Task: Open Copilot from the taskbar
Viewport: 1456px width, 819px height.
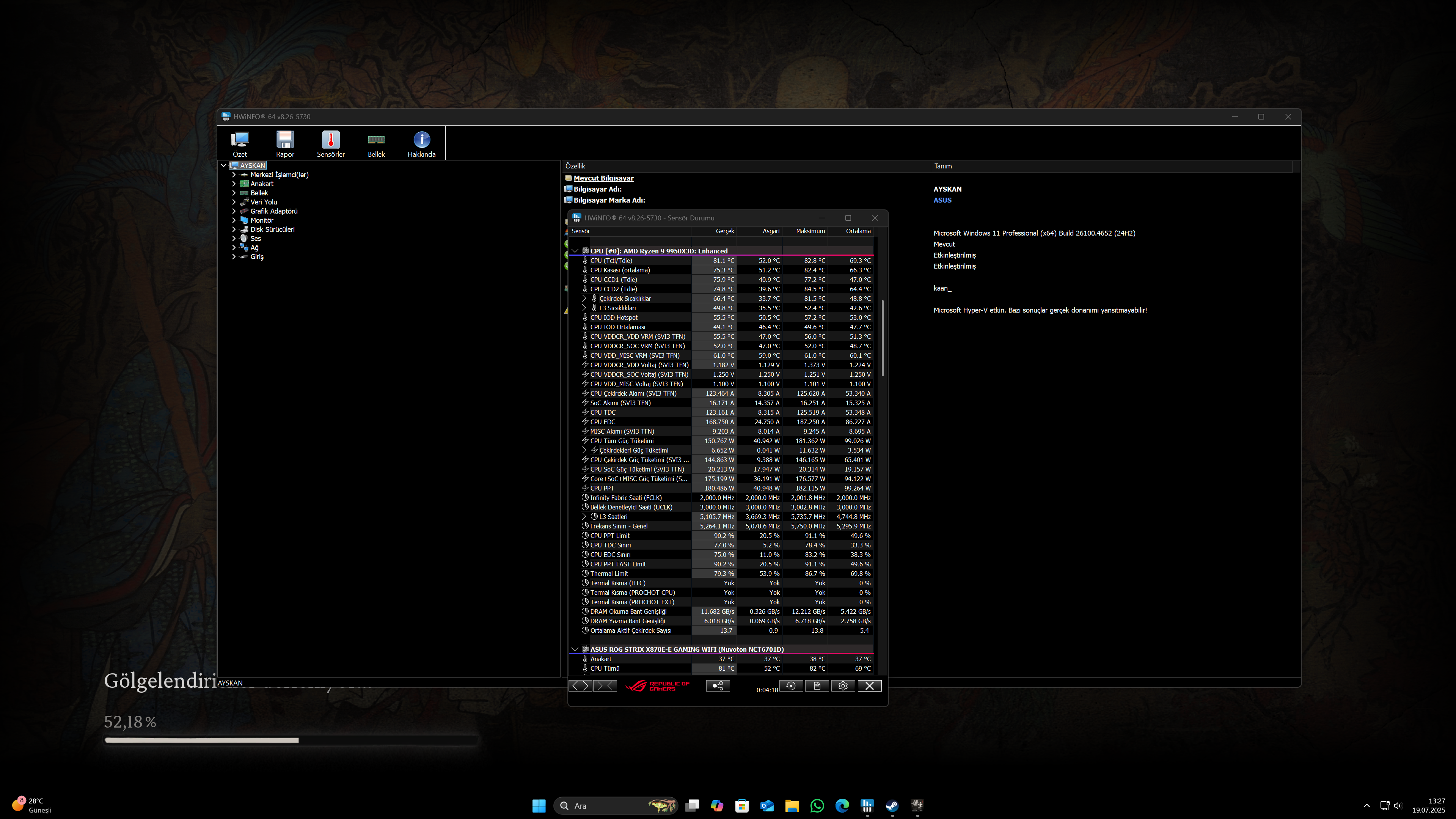Action: (717, 805)
